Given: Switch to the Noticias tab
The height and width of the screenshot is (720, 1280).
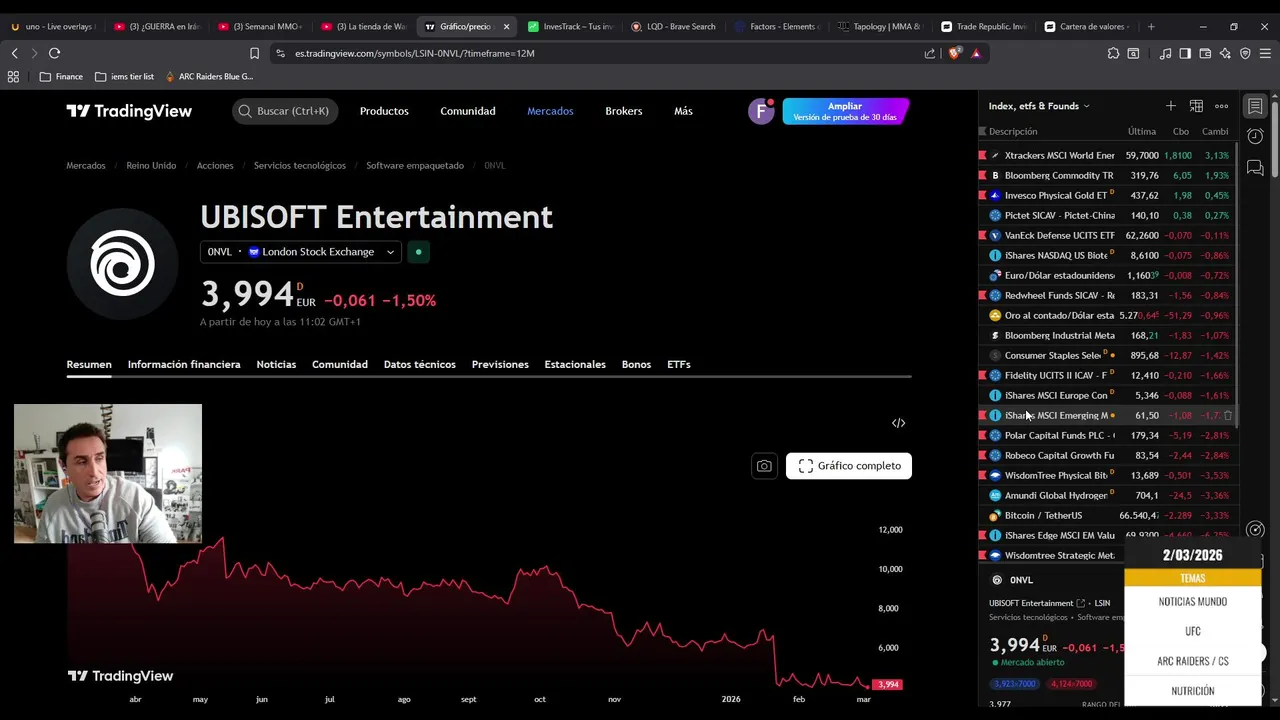Looking at the screenshot, I should pyautogui.click(x=276, y=364).
